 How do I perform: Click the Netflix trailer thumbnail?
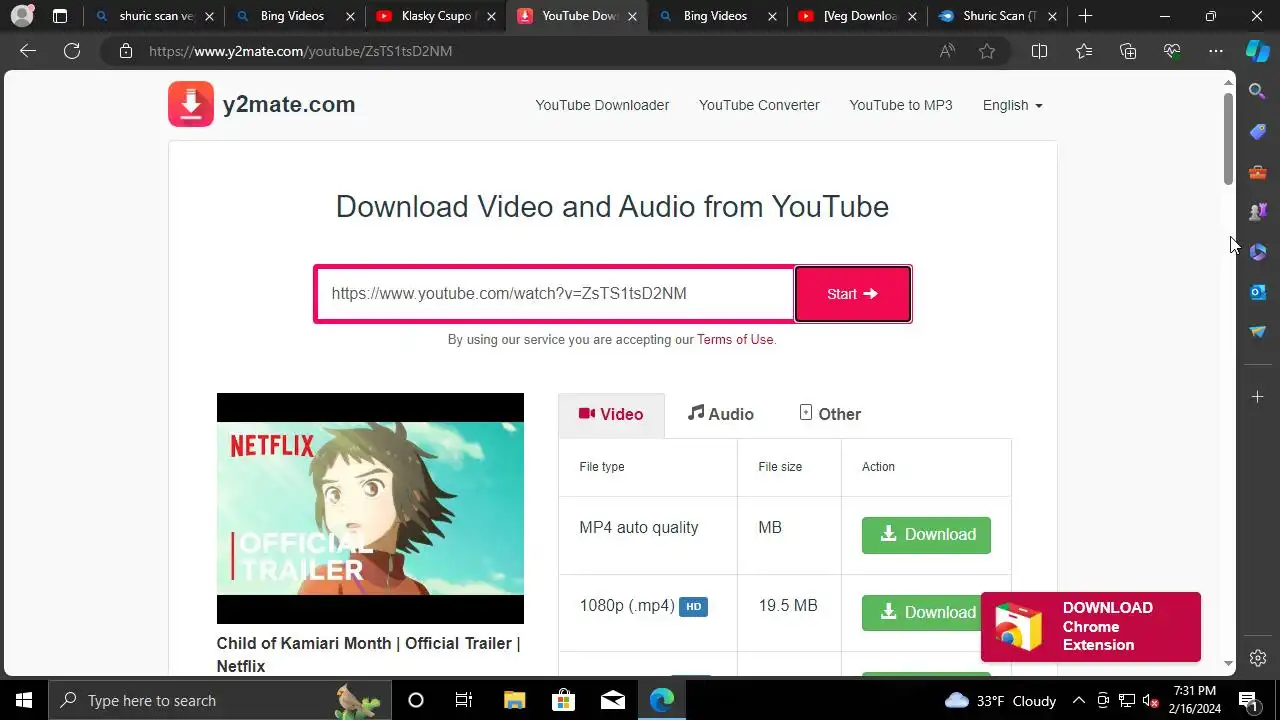click(x=370, y=508)
